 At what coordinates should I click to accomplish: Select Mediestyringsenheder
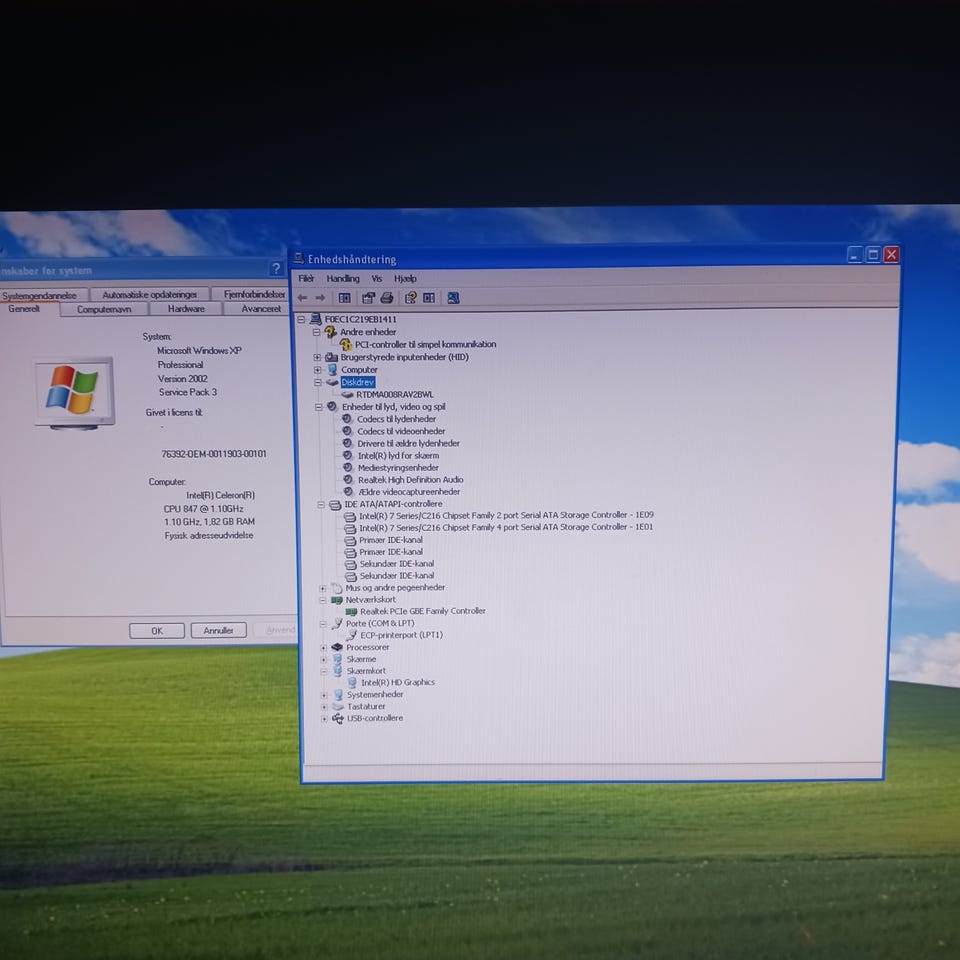point(398,468)
